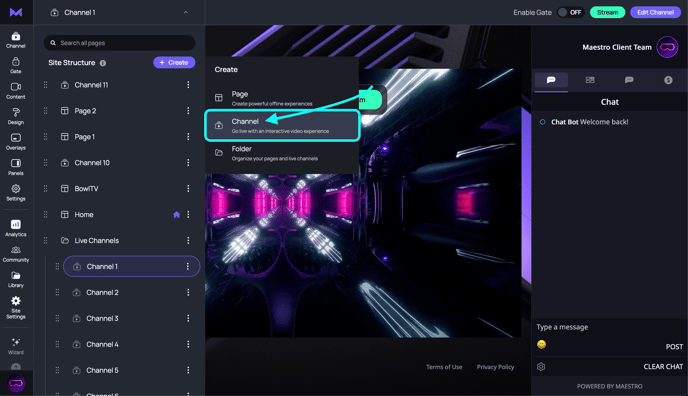
Task: Switch to the second chat bubble tab
Action: [629, 80]
